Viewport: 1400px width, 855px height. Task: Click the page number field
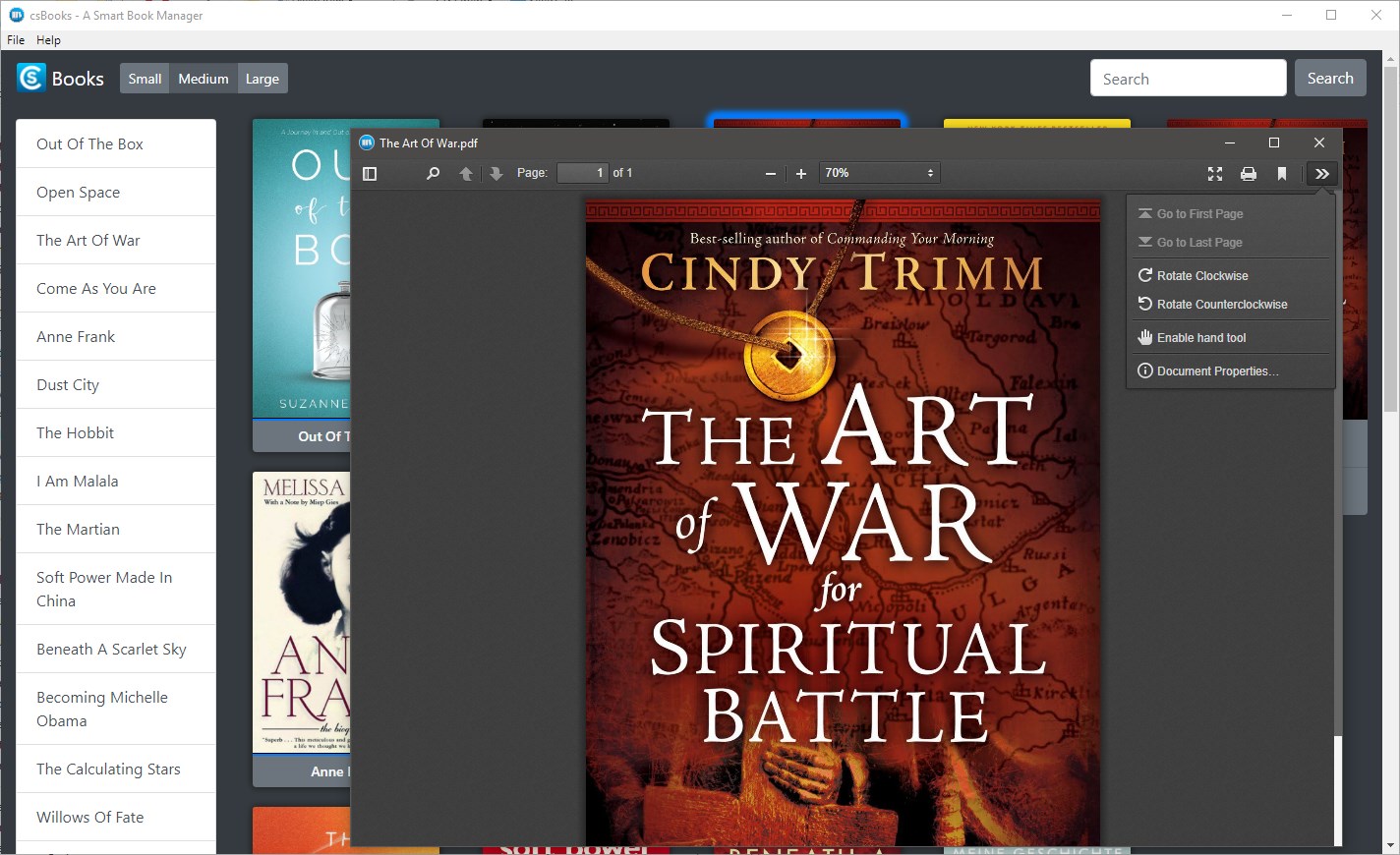pyautogui.click(x=583, y=173)
